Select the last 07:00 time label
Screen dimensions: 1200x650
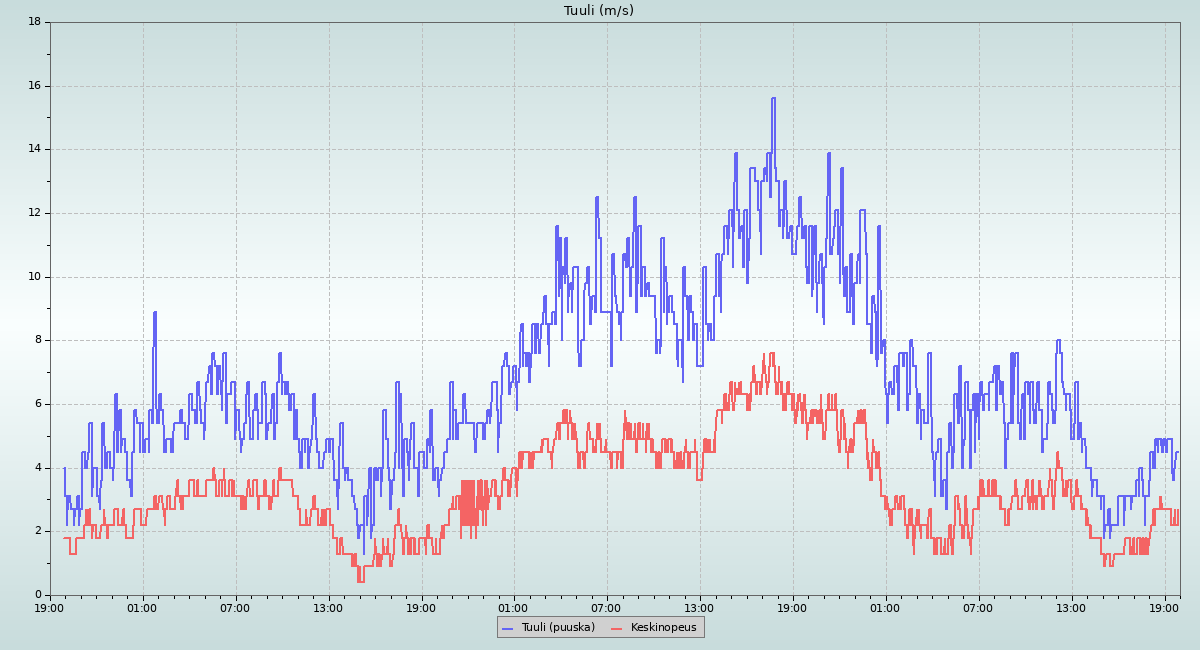point(978,607)
